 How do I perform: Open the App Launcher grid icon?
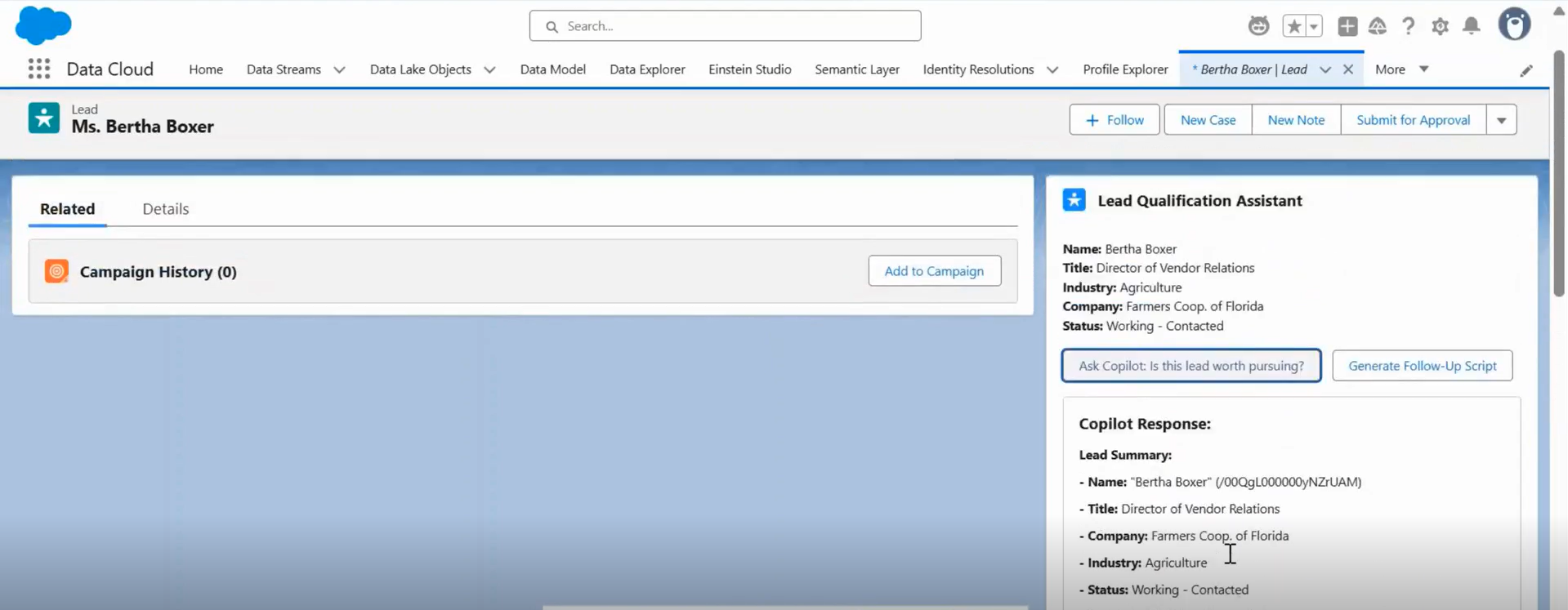point(38,69)
